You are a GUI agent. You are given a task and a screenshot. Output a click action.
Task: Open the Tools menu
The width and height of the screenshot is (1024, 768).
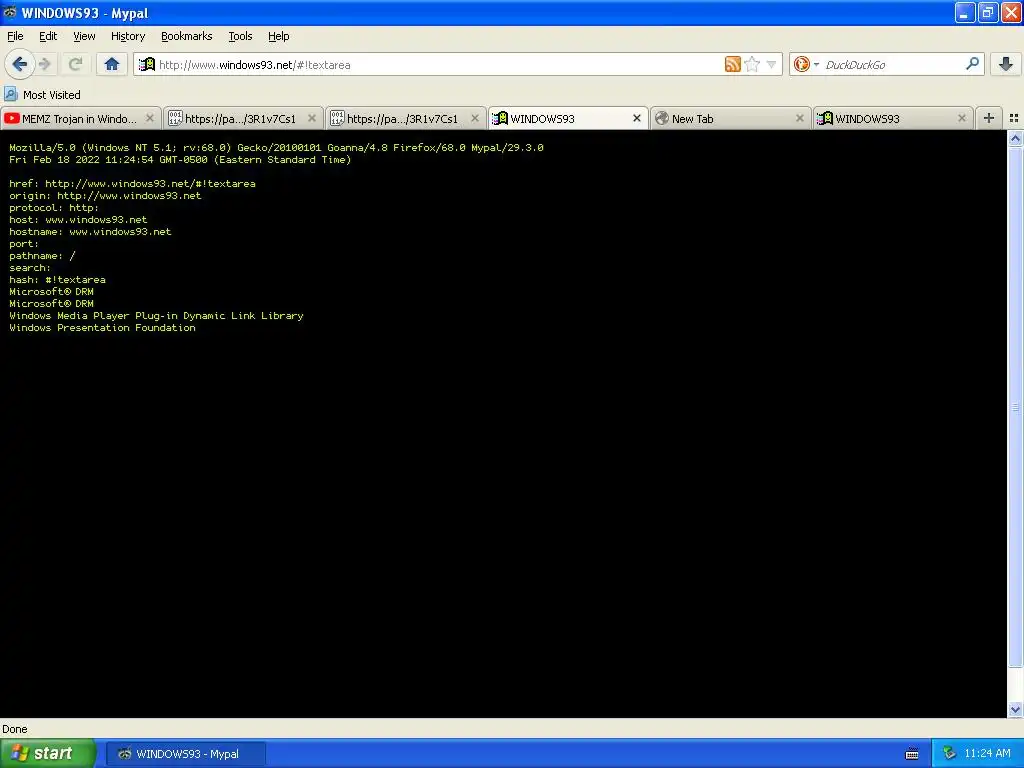point(240,36)
